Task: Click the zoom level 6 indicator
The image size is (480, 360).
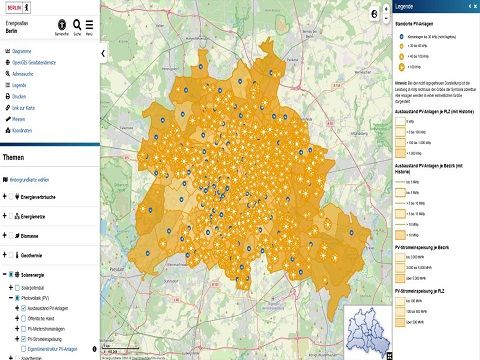Action: pos(374,14)
